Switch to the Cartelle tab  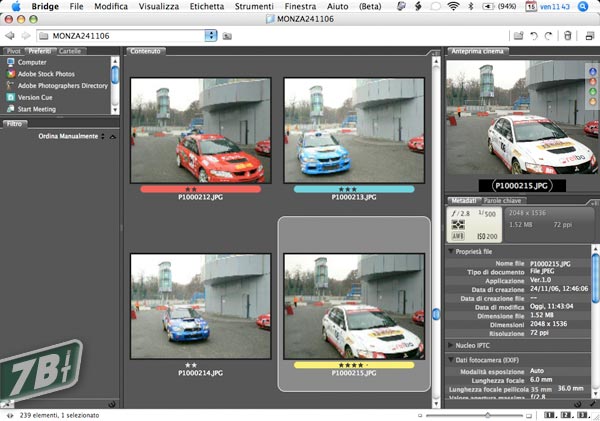point(71,50)
